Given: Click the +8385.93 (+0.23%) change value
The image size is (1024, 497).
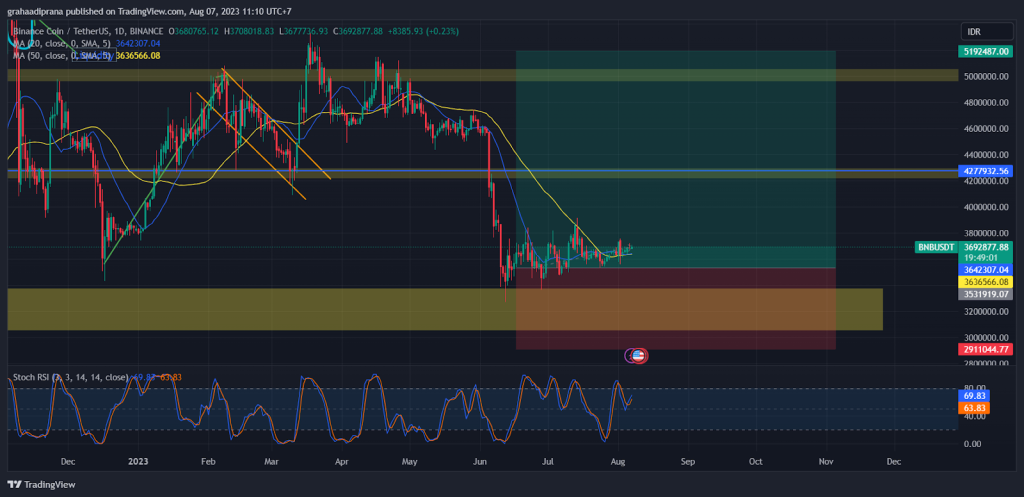Looking at the screenshot, I should (421, 31).
